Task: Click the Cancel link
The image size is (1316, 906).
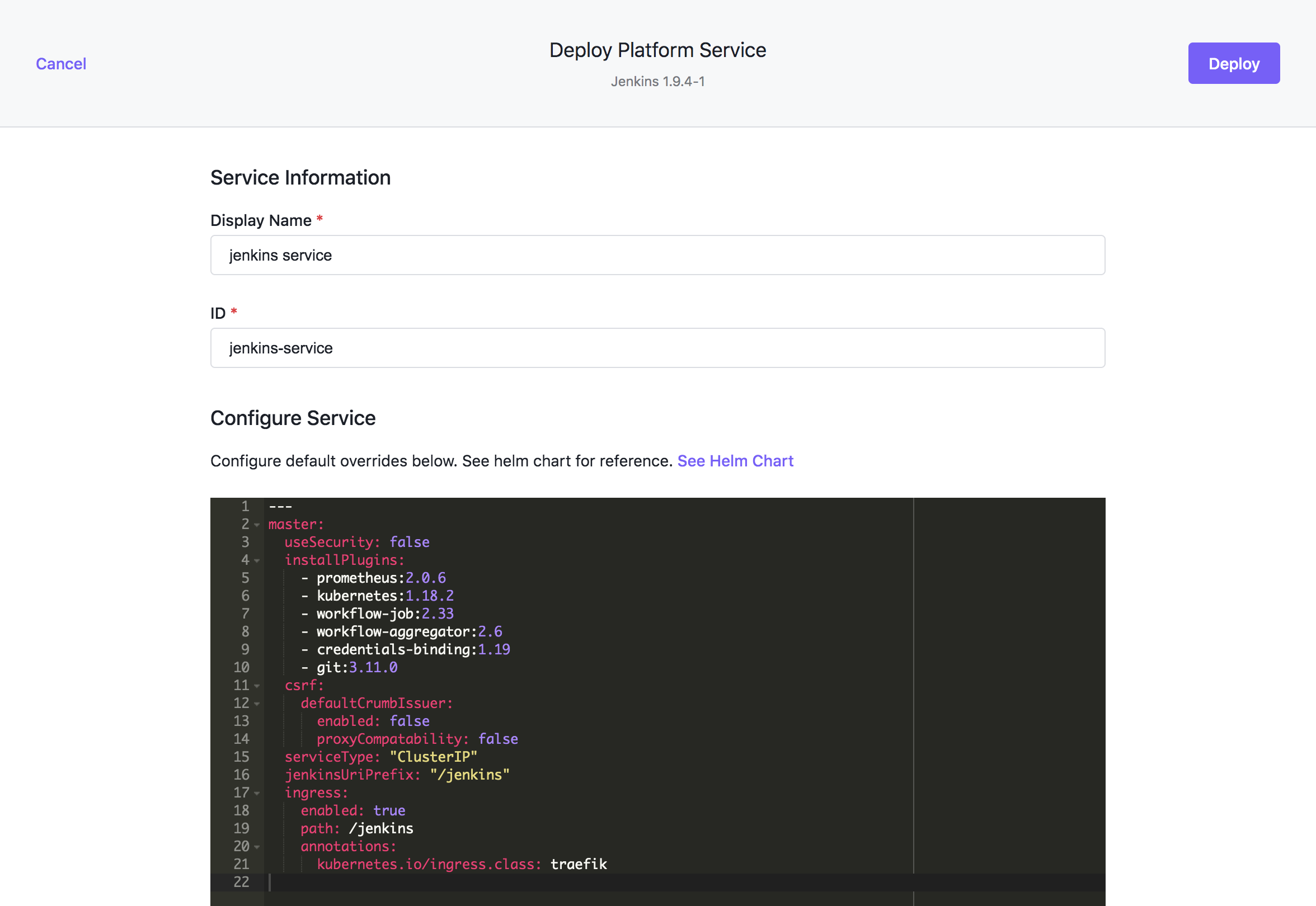Action: coord(61,64)
